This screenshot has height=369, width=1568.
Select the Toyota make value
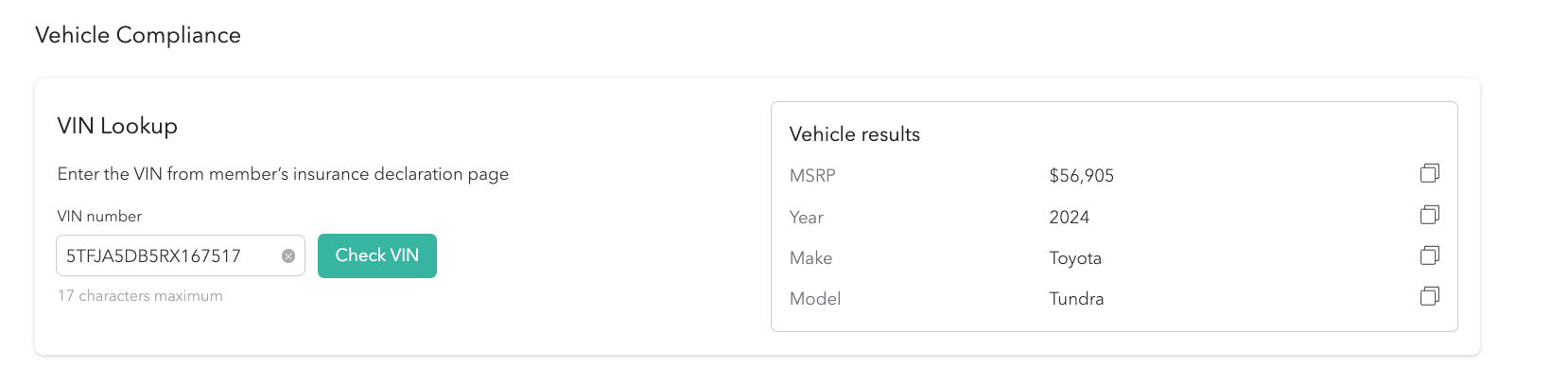click(x=1075, y=258)
